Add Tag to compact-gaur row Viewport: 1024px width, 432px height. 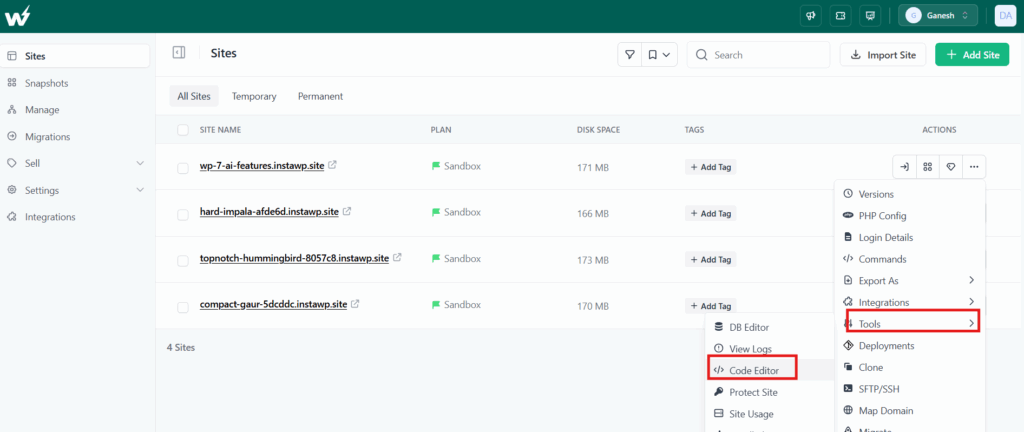coord(711,306)
